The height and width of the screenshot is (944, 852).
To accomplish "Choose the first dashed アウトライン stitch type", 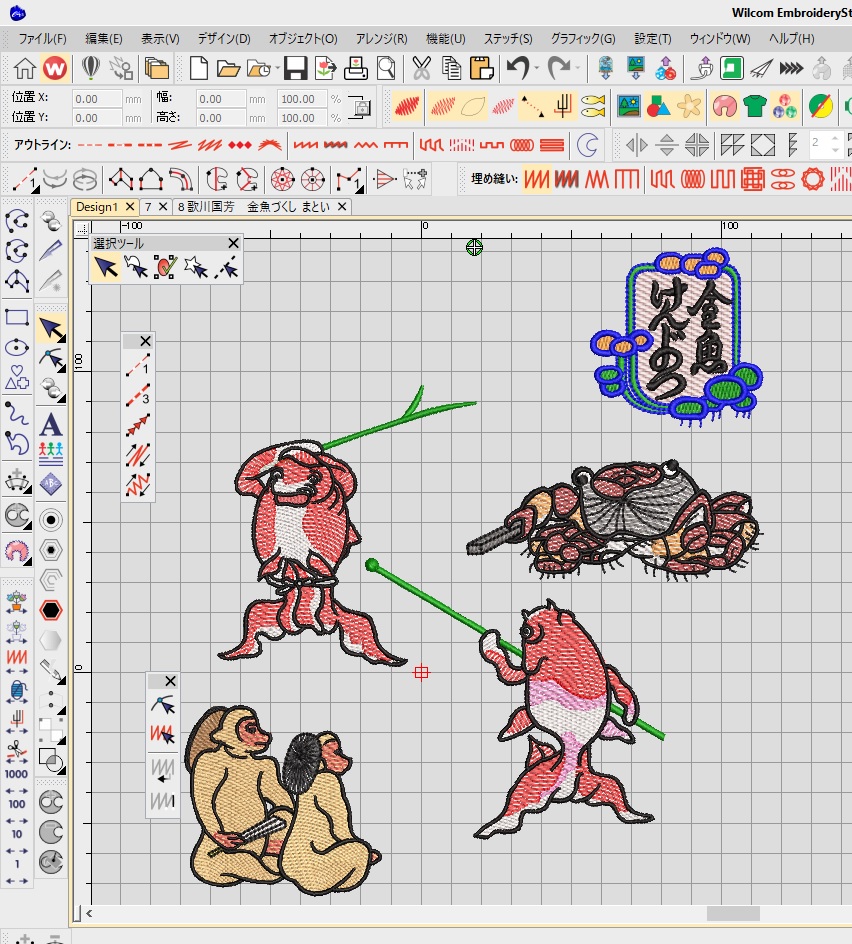I will [x=90, y=145].
